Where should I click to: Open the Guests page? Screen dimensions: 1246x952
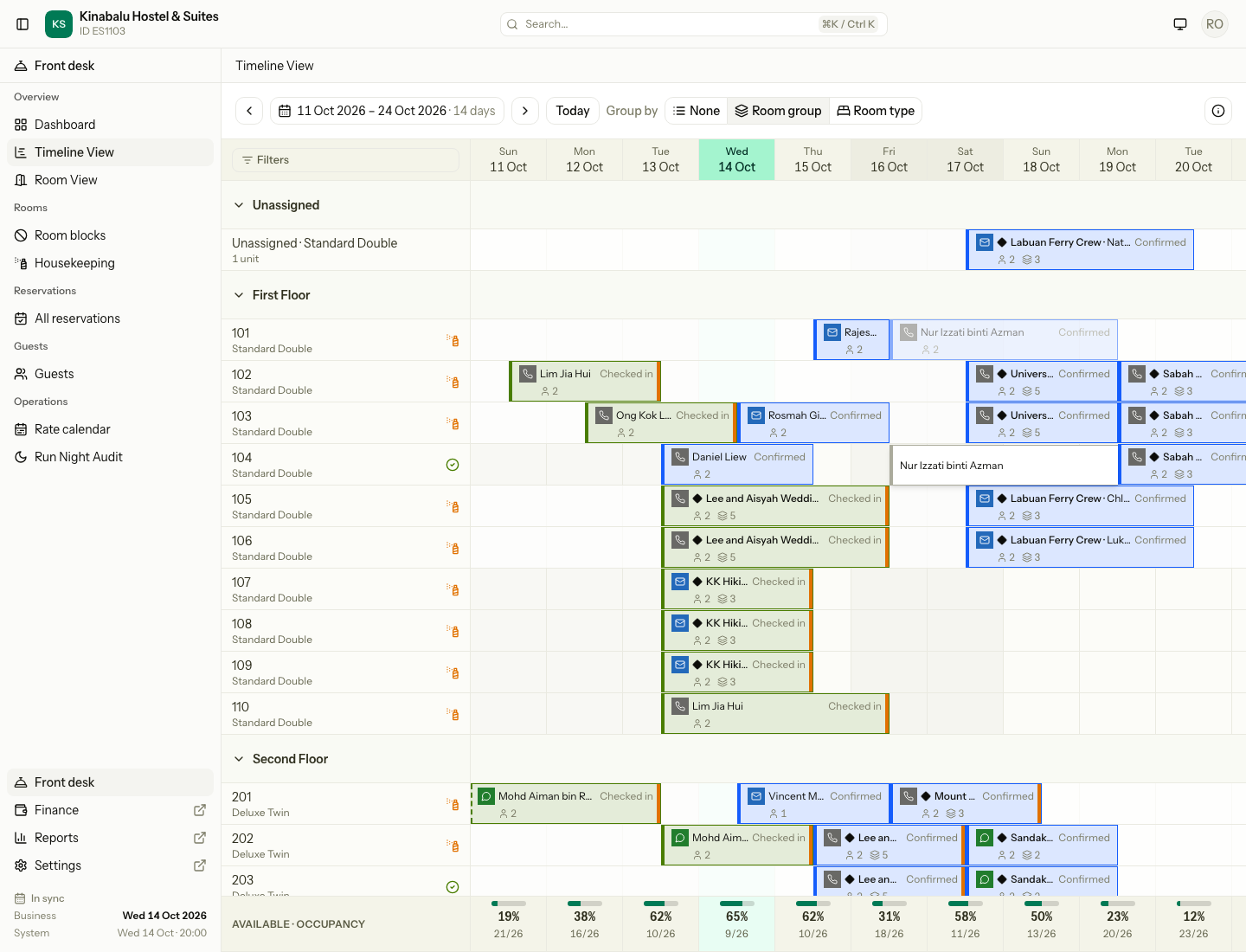coord(110,374)
